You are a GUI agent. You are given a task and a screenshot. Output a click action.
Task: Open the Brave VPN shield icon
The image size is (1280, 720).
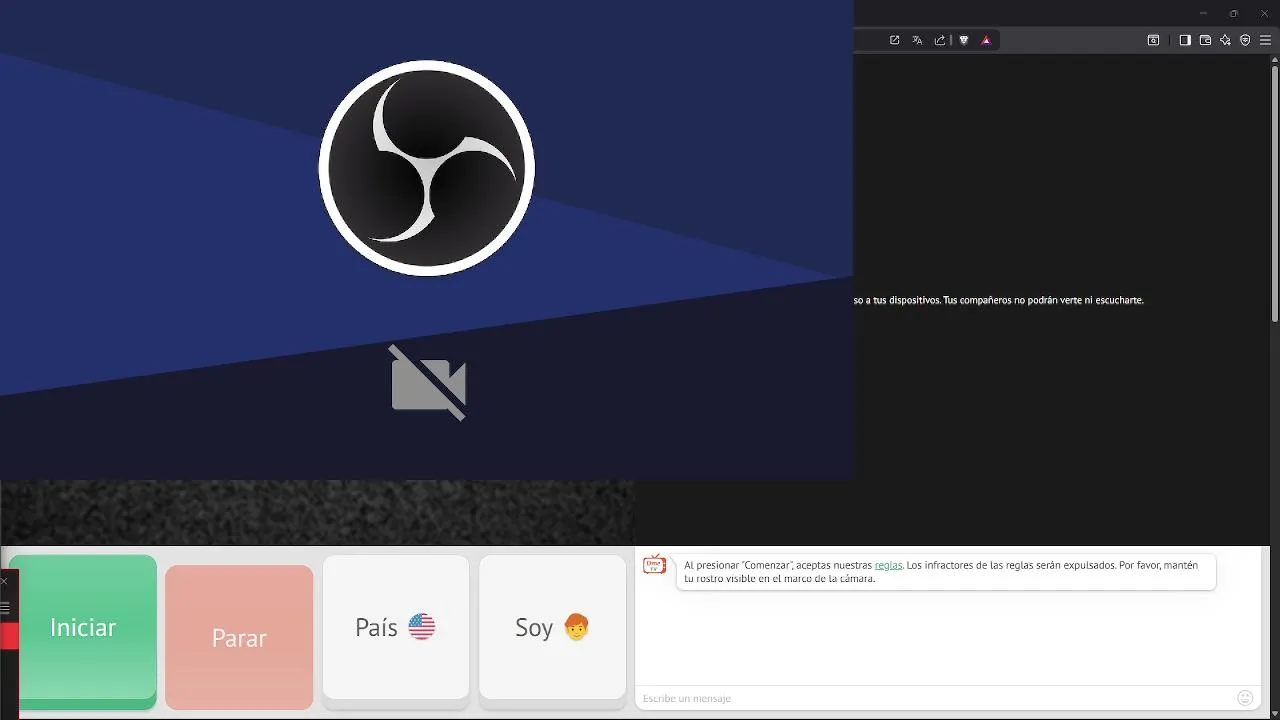click(1245, 40)
